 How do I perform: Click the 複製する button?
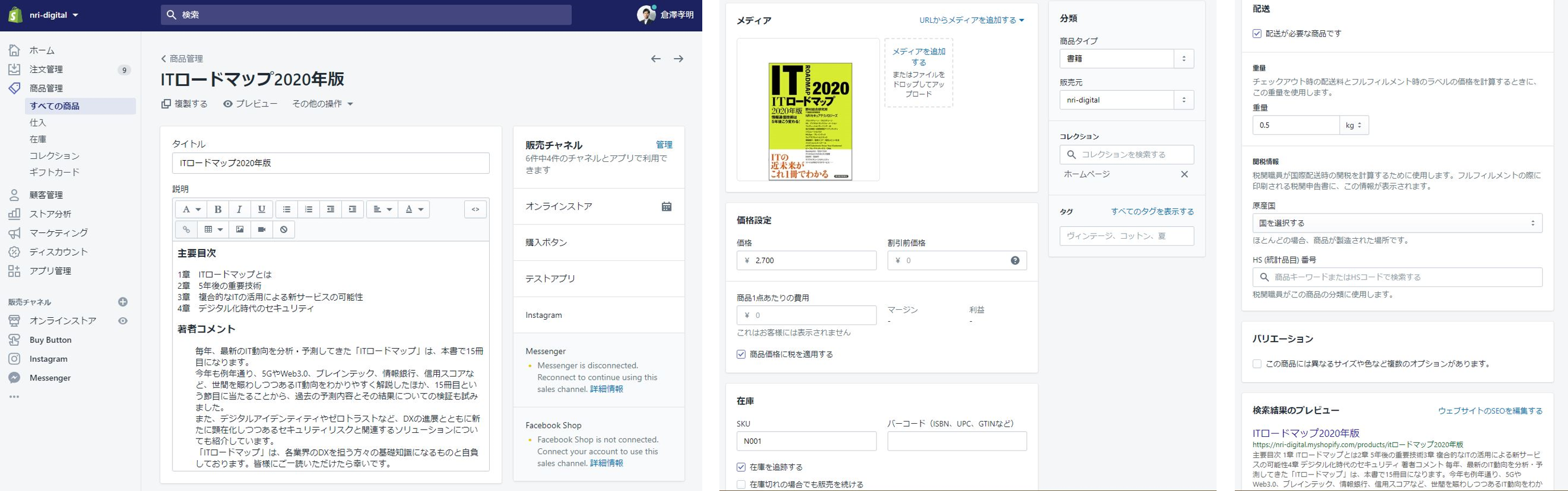(185, 104)
